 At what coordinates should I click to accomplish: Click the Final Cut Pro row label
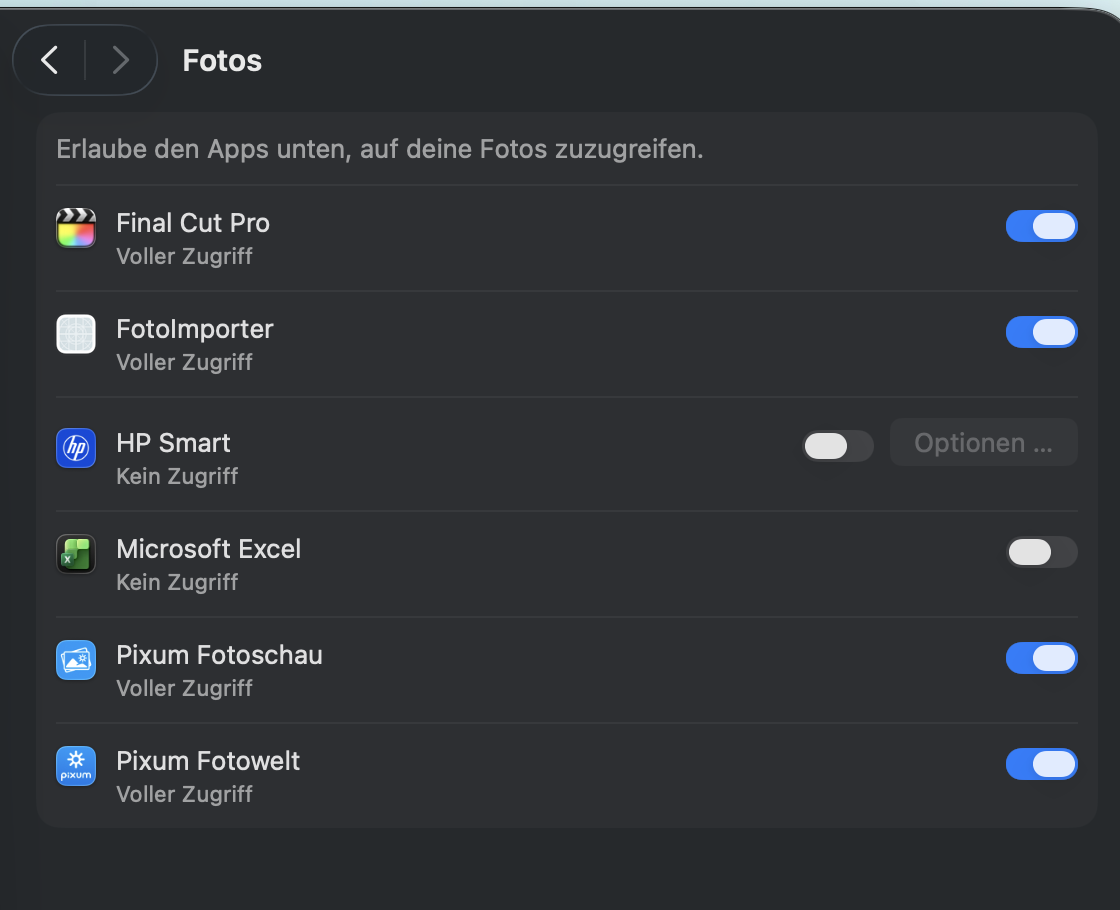tap(193, 223)
